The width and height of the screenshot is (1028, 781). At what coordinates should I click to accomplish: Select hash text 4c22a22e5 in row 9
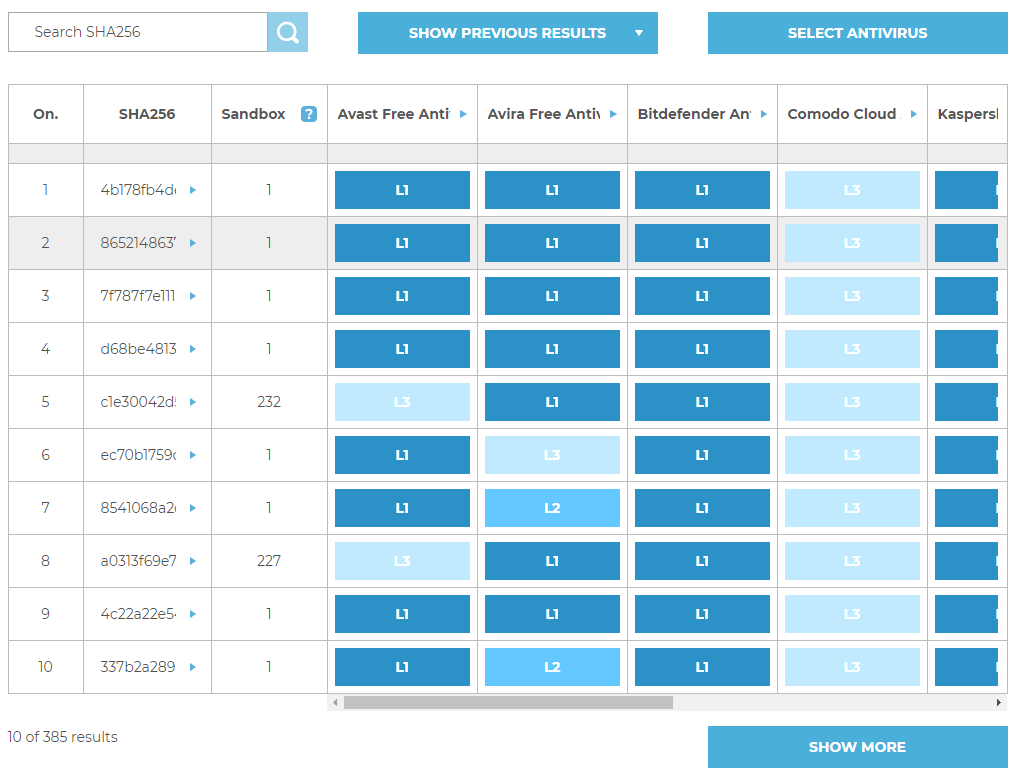coord(138,614)
